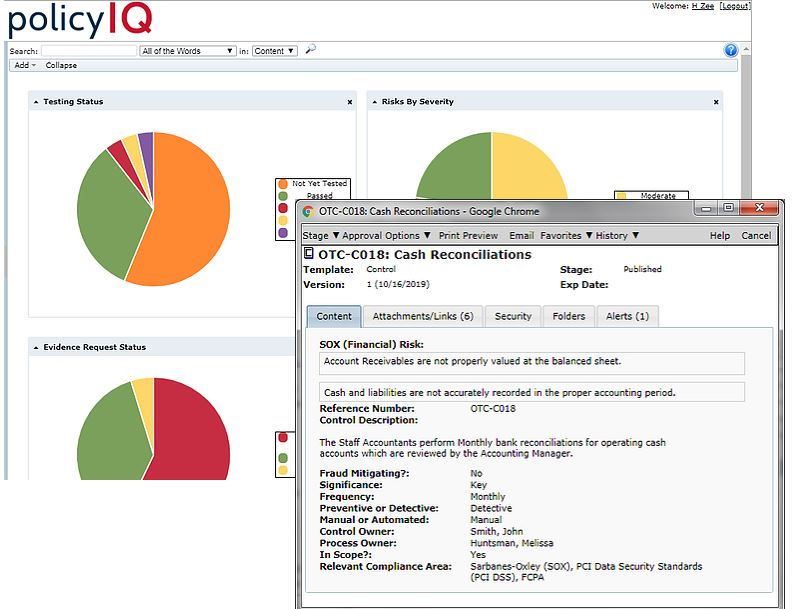Click the Reference Number value OTC-C018
The width and height of the screenshot is (793, 609).
coord(493,409)
